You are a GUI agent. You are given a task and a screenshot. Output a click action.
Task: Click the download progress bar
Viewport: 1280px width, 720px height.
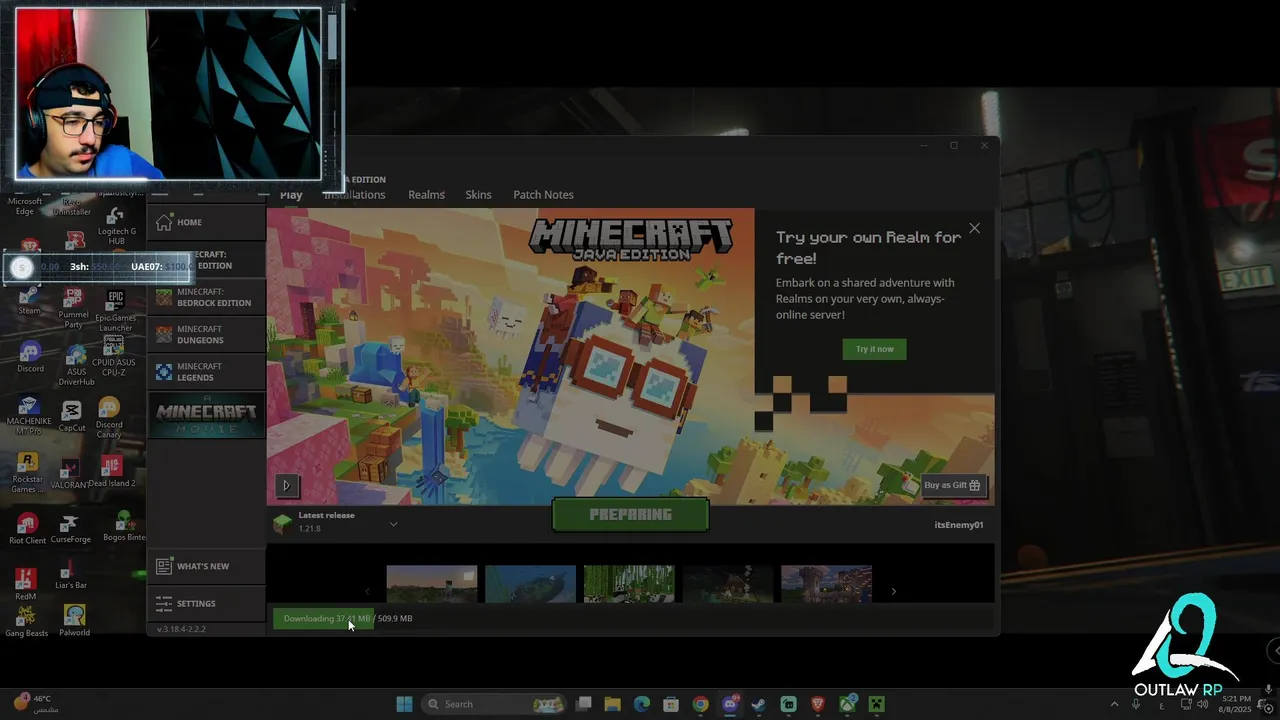click(x=323, y=618)
